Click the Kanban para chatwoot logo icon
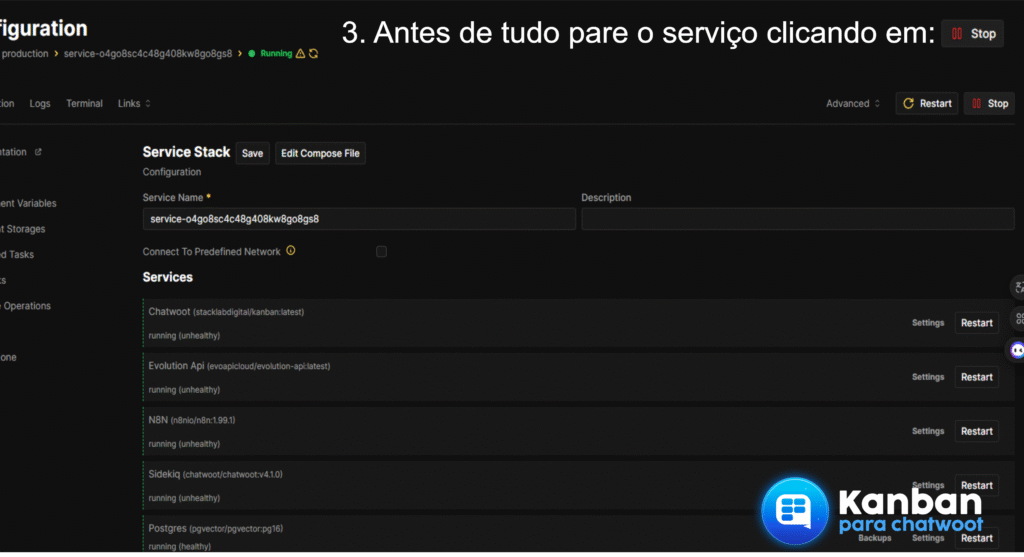Image resolution: width=1024 pixels, height=557 pixels. [x=794, y=511]
